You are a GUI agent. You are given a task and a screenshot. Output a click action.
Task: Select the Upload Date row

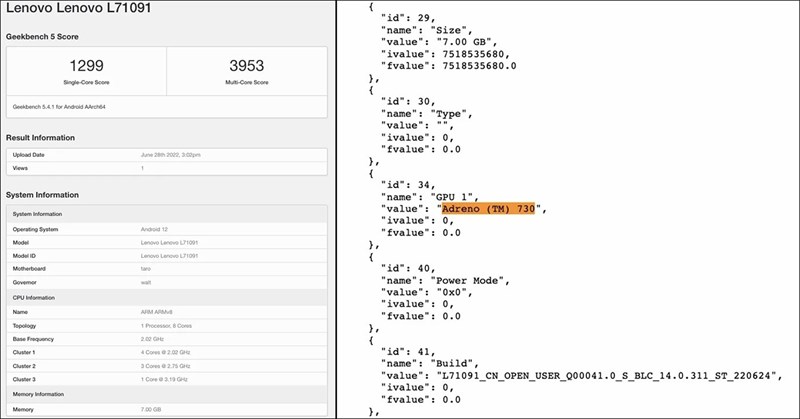coord(165,156)
